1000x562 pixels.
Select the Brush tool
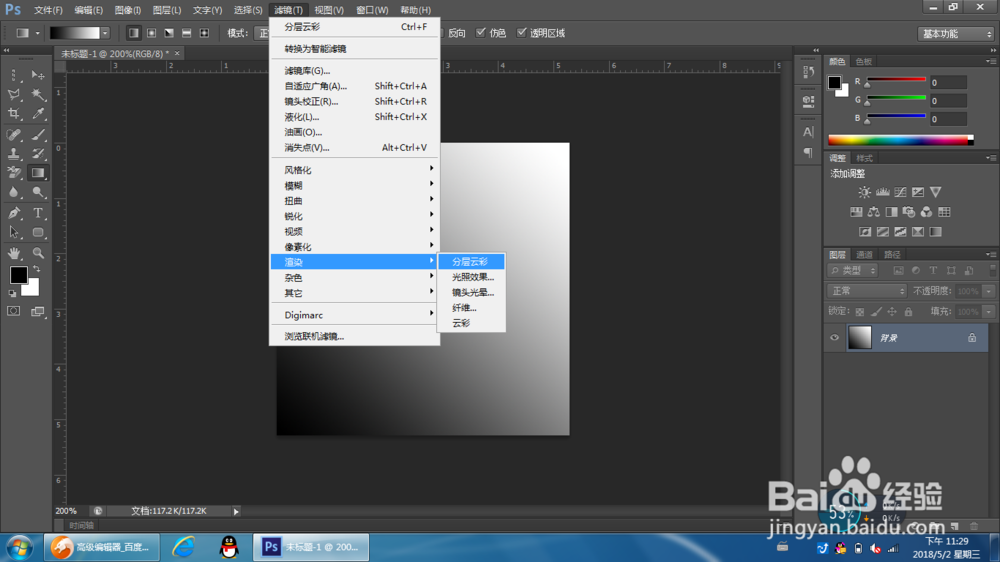point(38,135)
